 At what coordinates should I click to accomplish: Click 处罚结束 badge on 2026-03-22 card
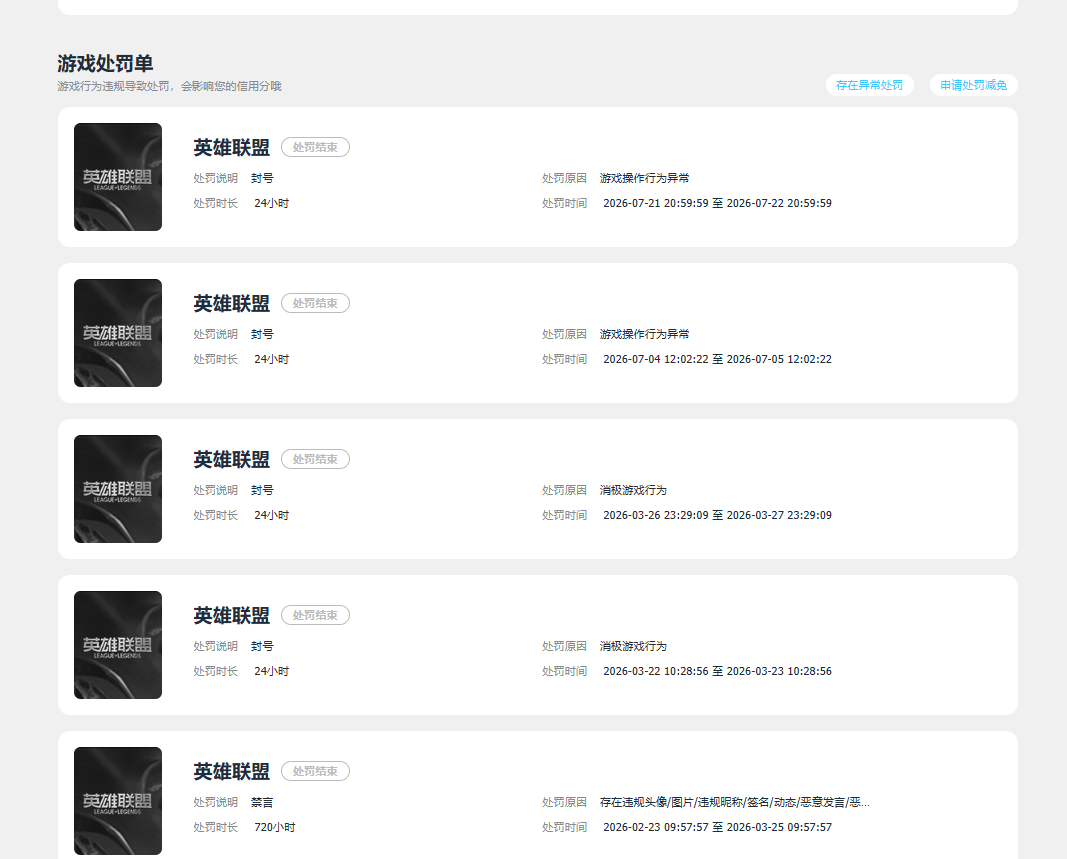coord(315,615)
